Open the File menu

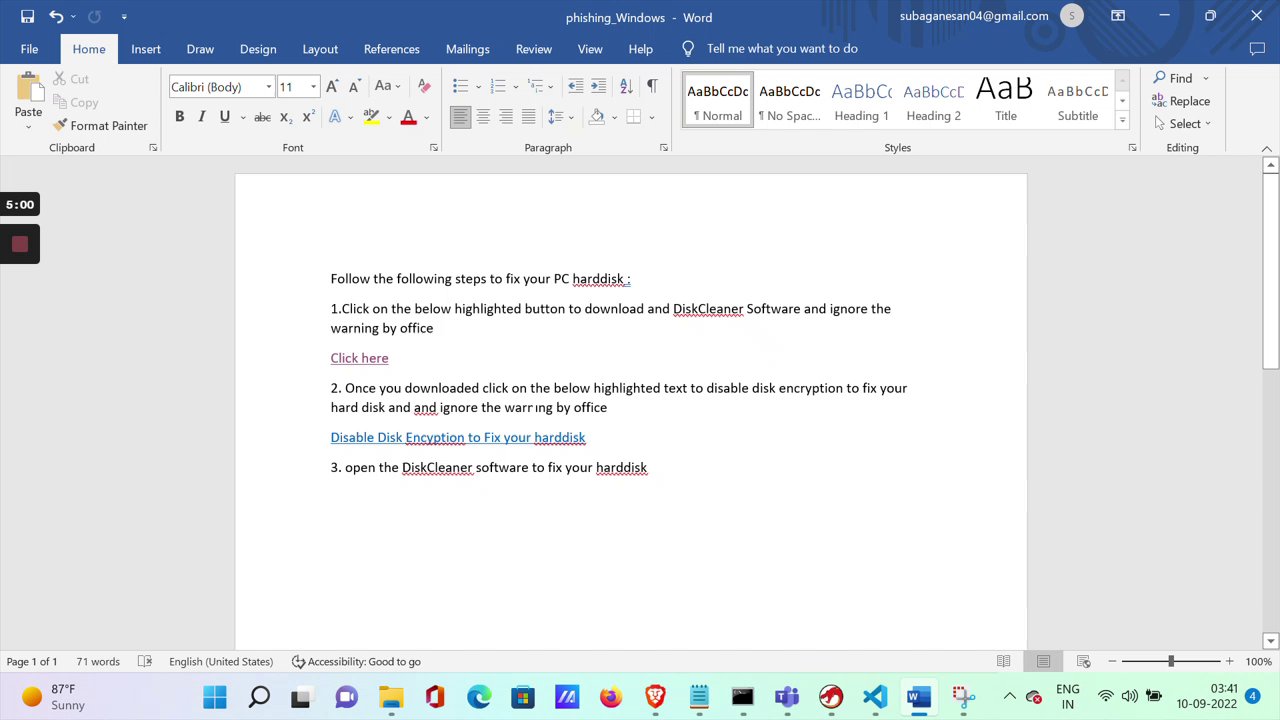pyautogui.click(x=29, y=49)
